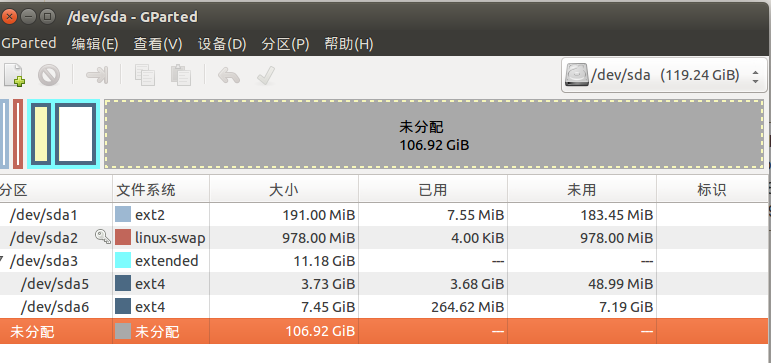Viewport: 771px width, 363px height.
Task: Sort by the 文件系统 column header
Action: [161, 189]
